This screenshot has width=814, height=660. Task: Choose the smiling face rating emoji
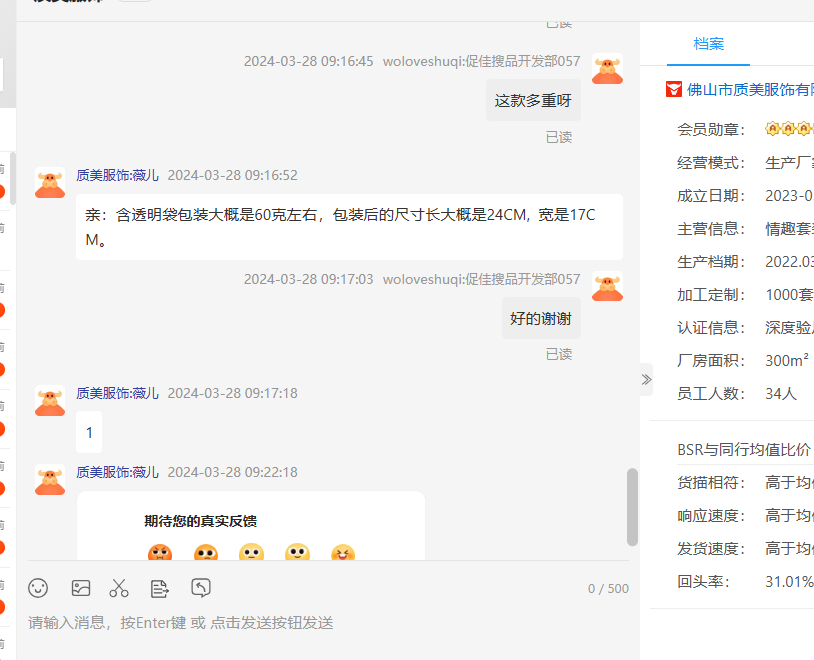coord(297,553)
